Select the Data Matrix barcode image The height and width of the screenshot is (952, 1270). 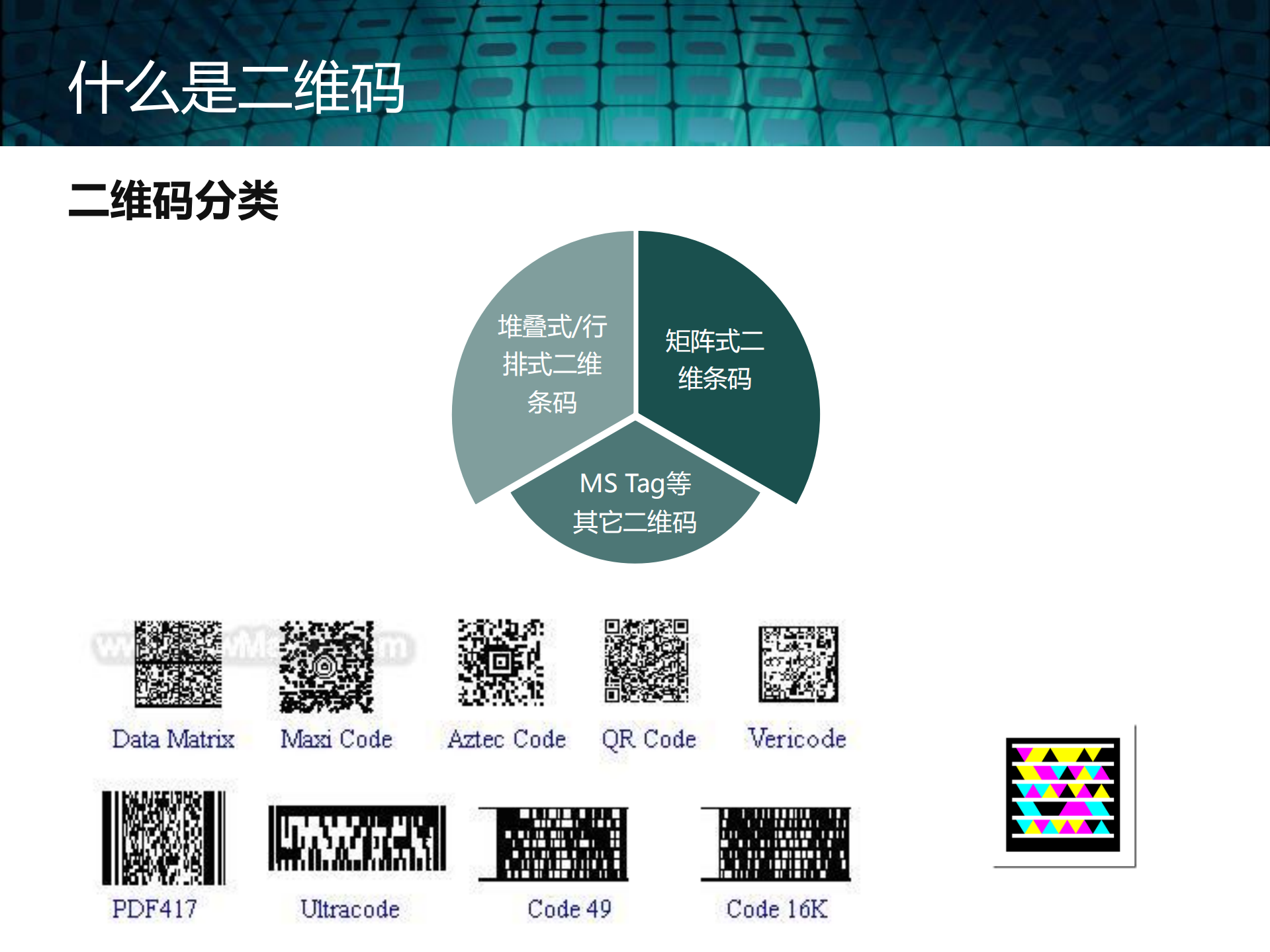[x=177, y=665]
